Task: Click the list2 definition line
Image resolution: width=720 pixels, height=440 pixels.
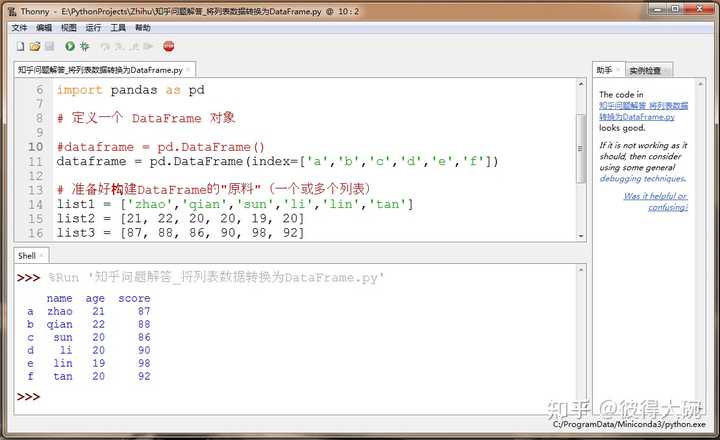Action: click(180, 218)
